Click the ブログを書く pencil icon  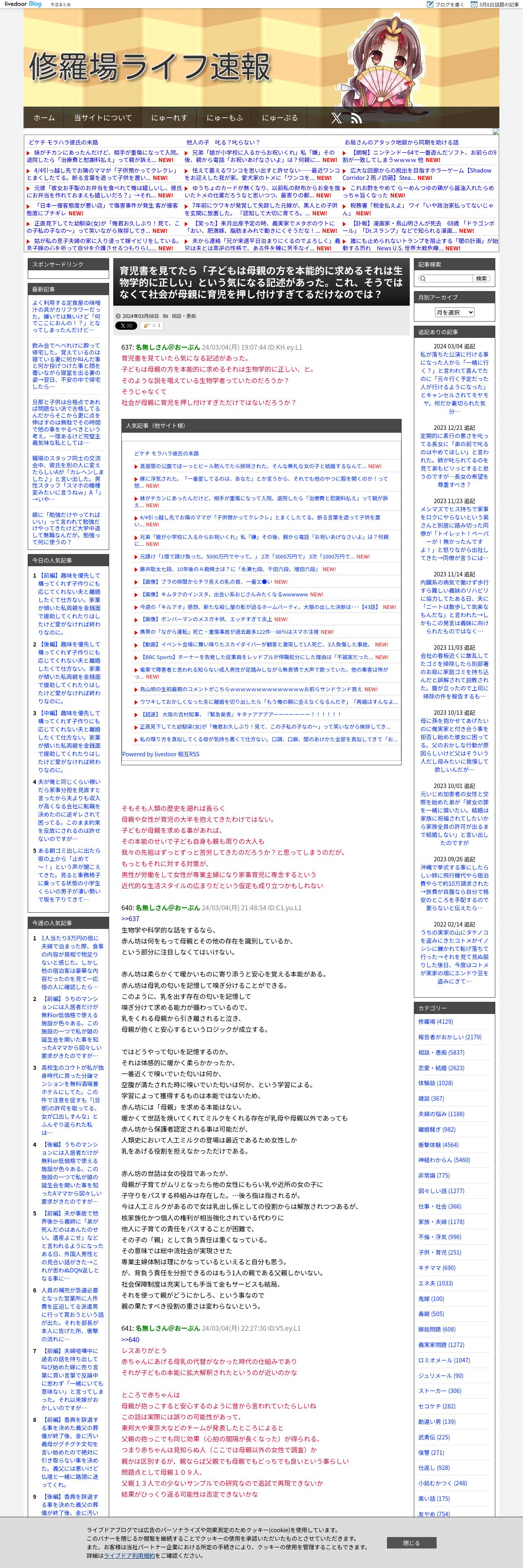pos(430,4)
